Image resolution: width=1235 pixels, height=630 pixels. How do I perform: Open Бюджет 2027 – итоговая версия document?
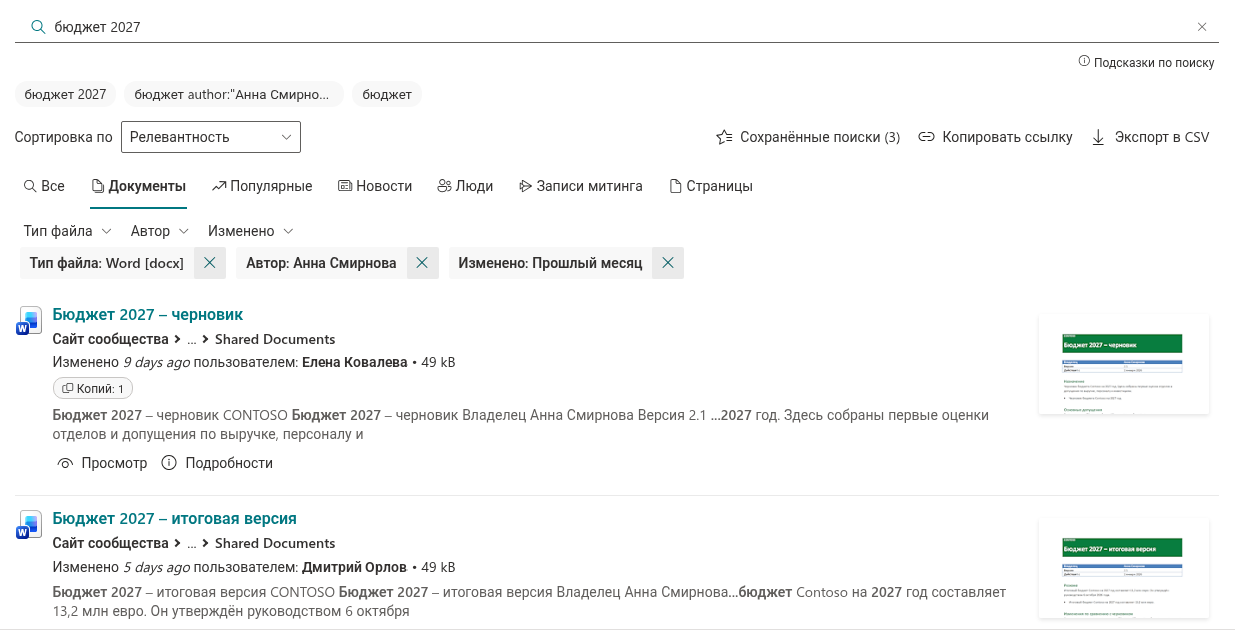coord(175,519)
